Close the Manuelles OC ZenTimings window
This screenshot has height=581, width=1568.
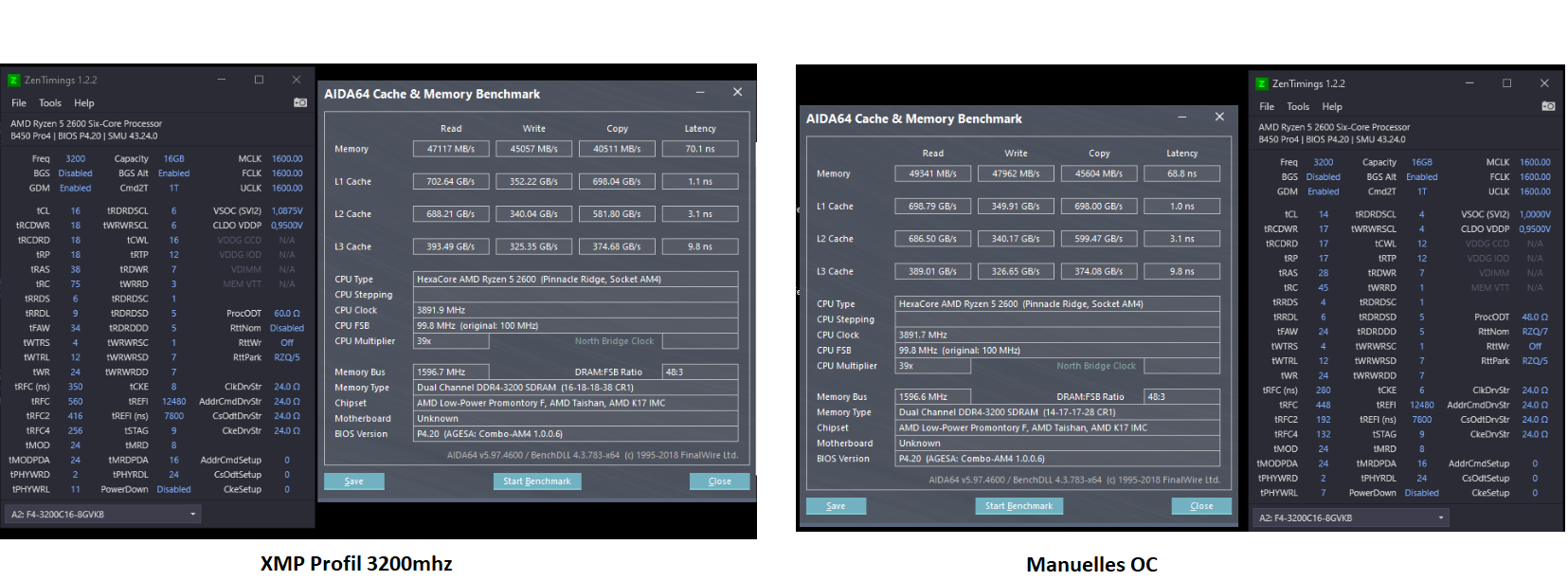(x=1544, y=83)
